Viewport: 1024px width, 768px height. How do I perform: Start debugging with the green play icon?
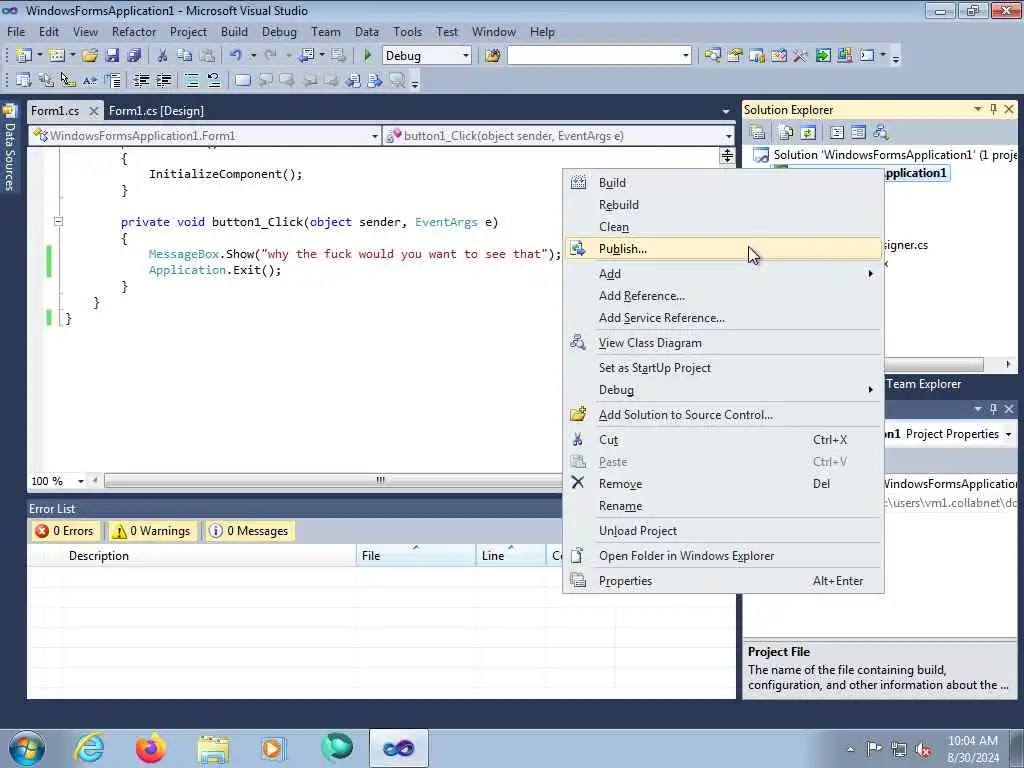click(367, 56)
